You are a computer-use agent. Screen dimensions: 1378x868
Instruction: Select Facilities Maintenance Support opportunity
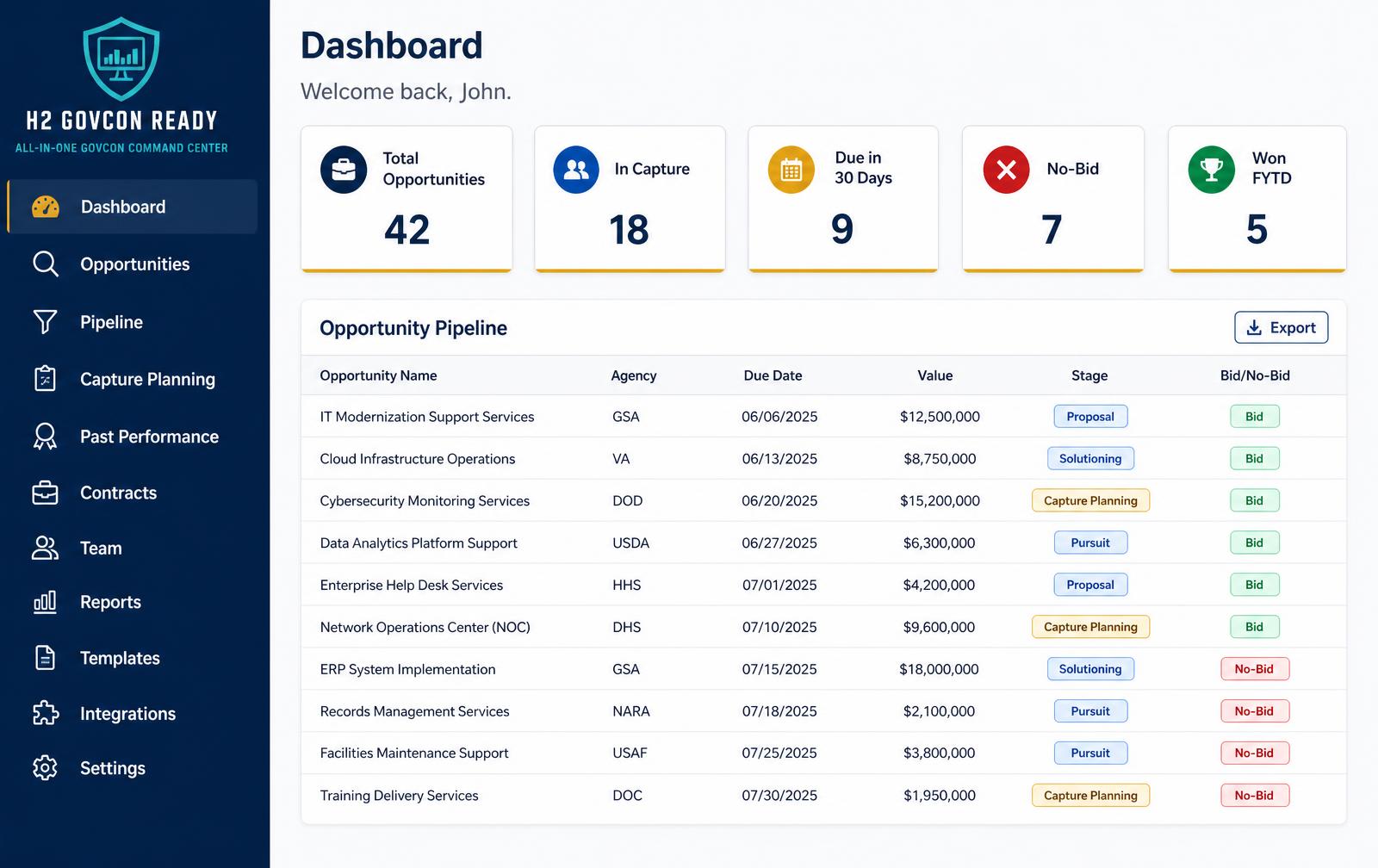(x=414, y=753)
